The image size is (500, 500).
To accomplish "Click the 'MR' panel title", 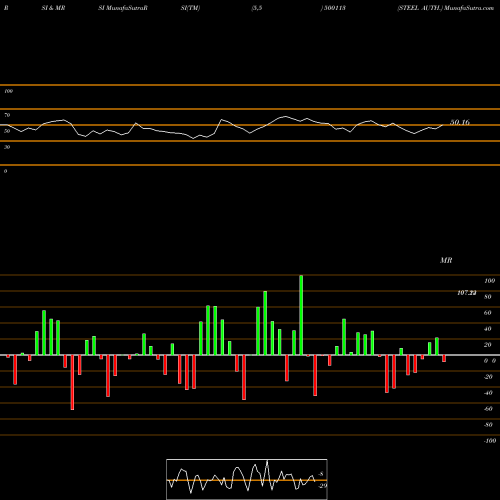I will point(446,260).
